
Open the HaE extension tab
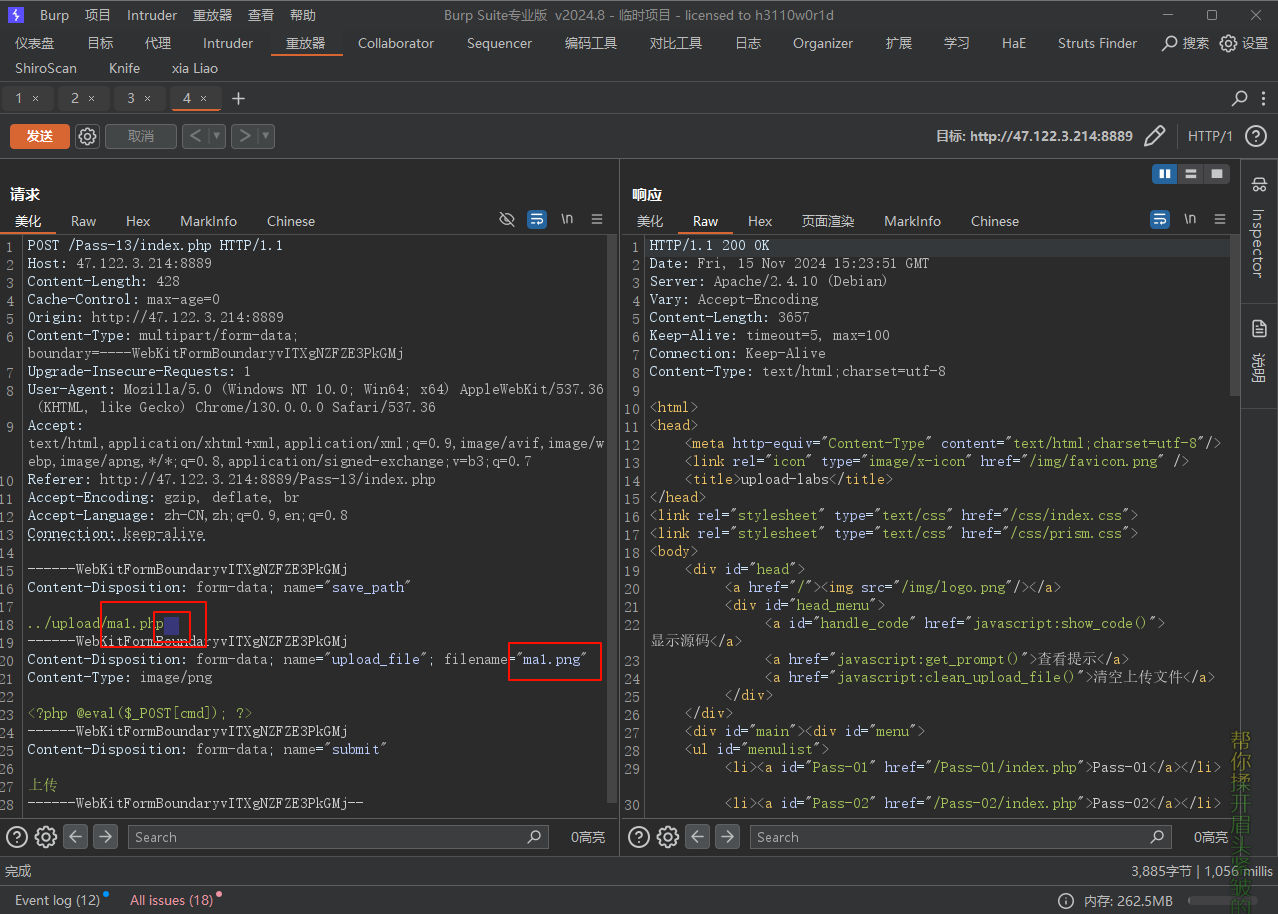(x=1014, y=43)
